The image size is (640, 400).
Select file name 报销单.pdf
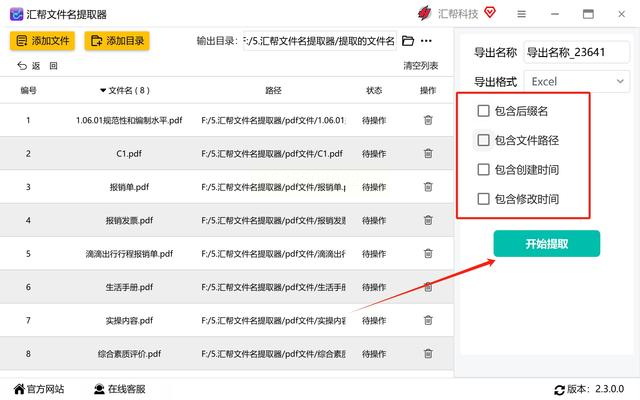pyautogui.click(x=129, y=187)
